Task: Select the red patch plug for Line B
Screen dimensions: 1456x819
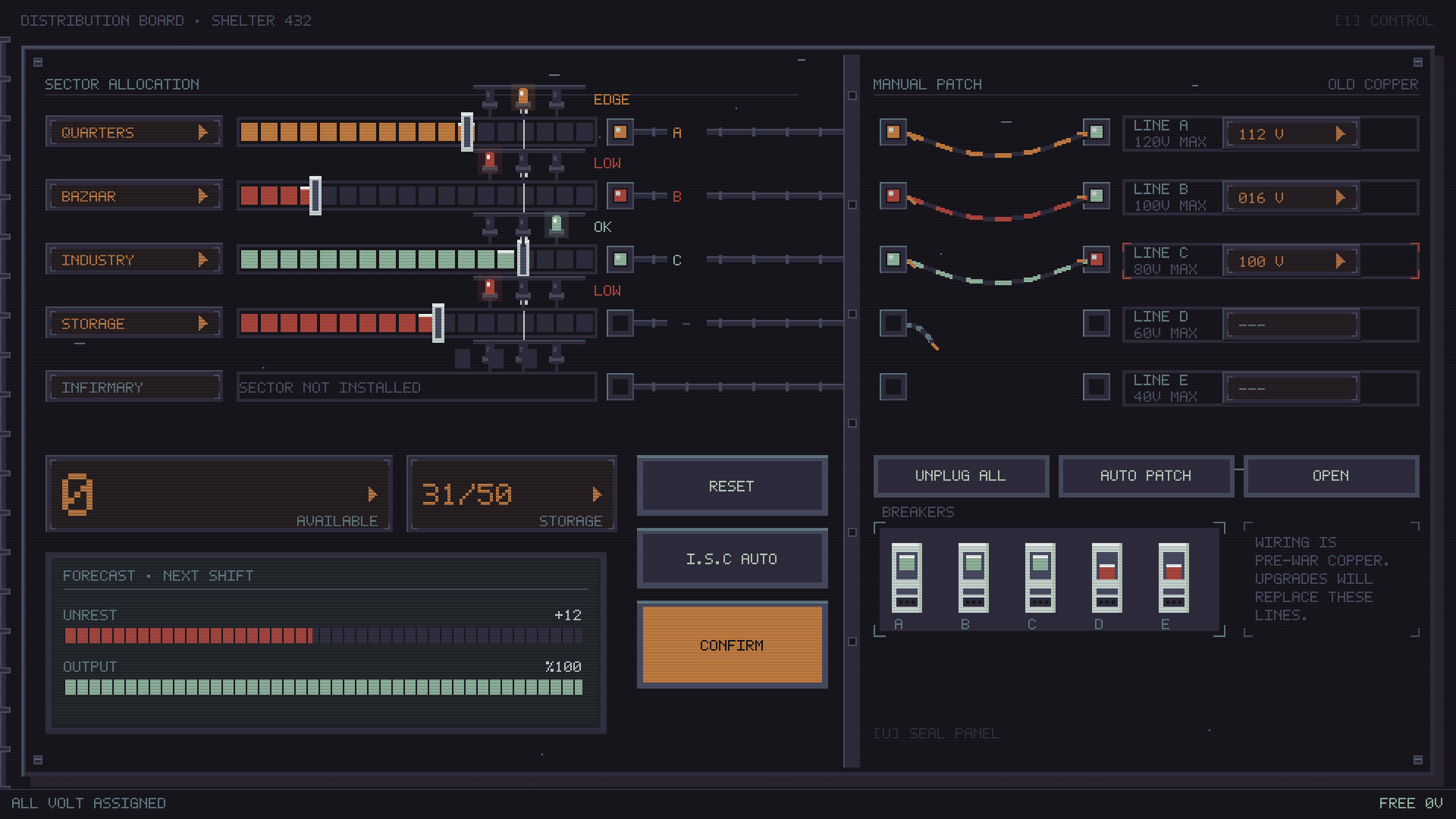Action: pyautogui.click(x=893, y=196)
